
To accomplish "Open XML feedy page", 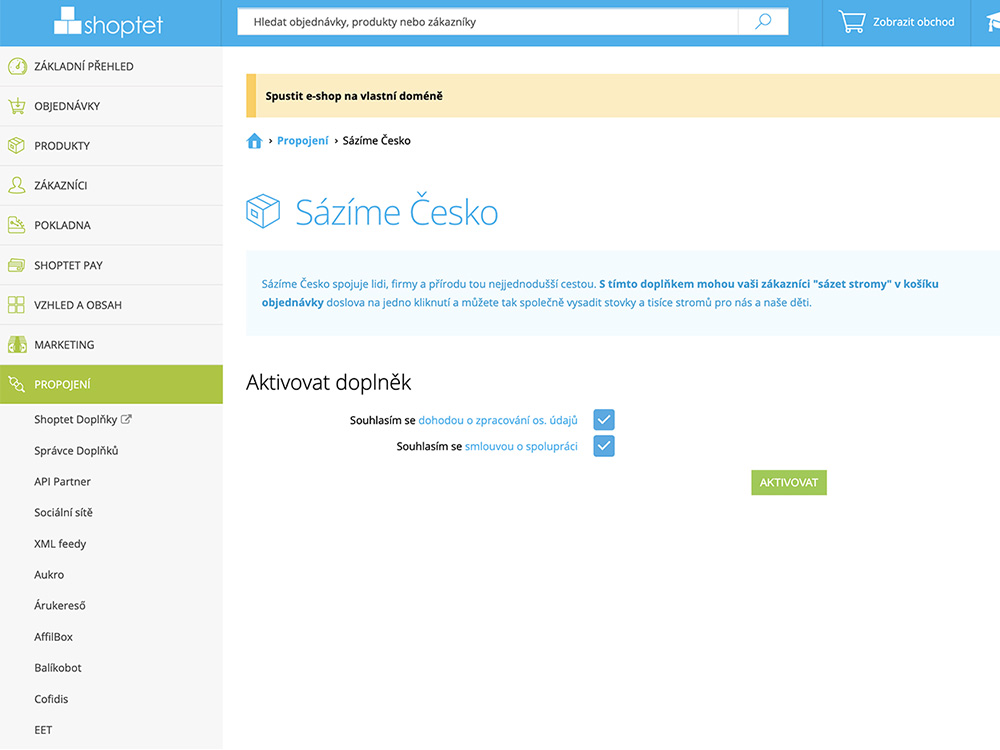I will click(60, 543).
